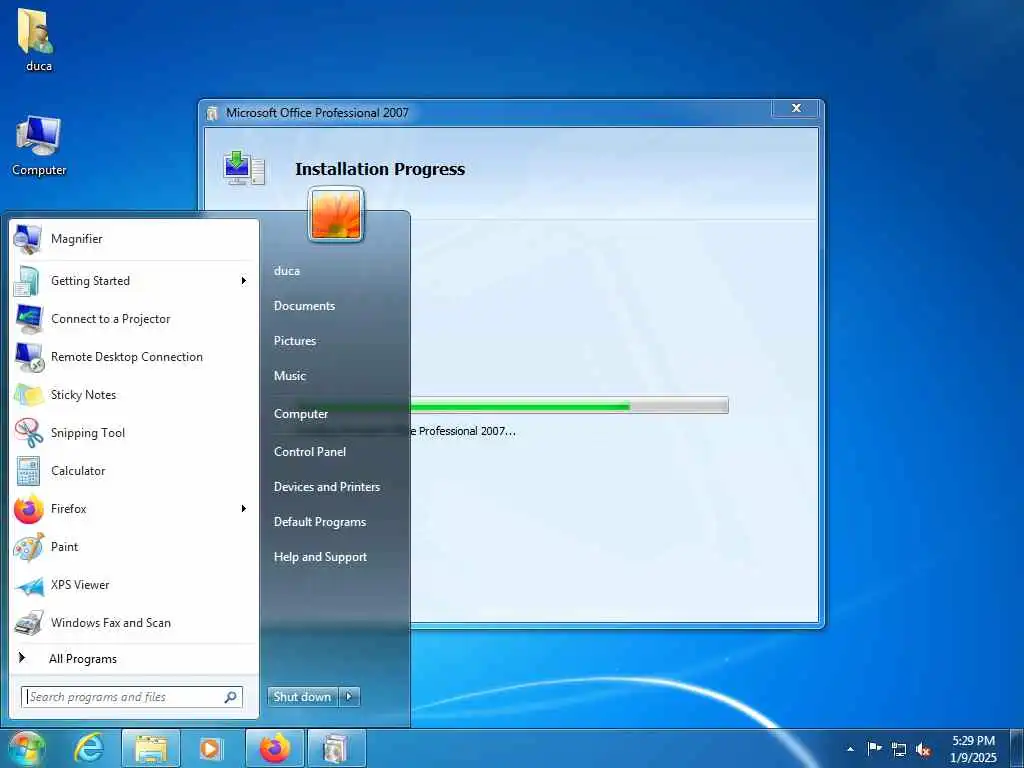Click the Snipping Tool scissors icon

click(x=29, y=433)
